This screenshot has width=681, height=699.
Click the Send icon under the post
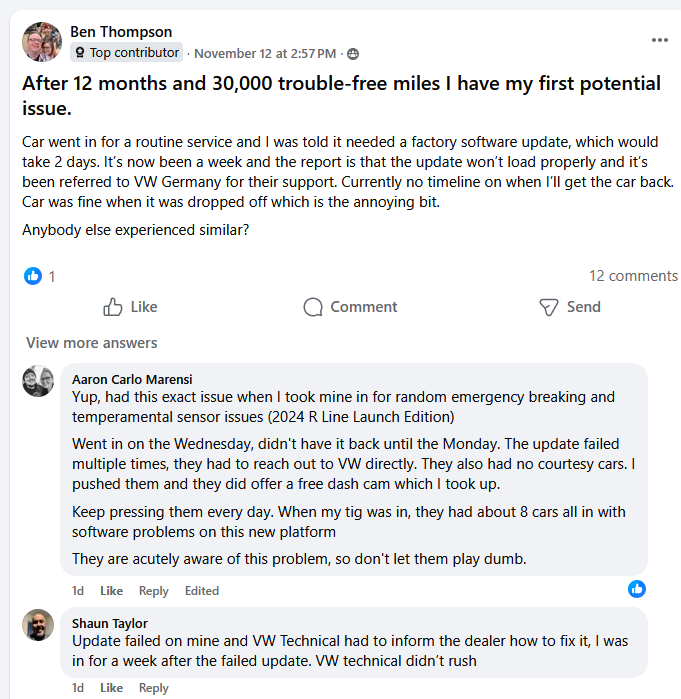(548, 307)
